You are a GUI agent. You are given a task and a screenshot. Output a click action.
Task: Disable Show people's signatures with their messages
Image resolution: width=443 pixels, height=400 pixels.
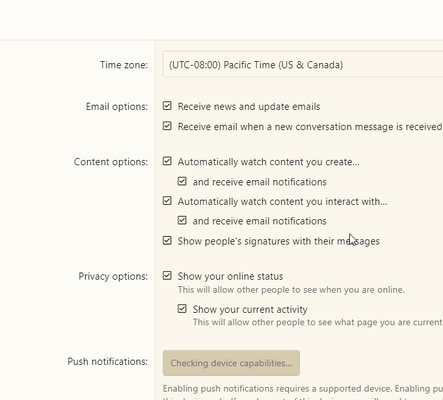tap(167, 240)
